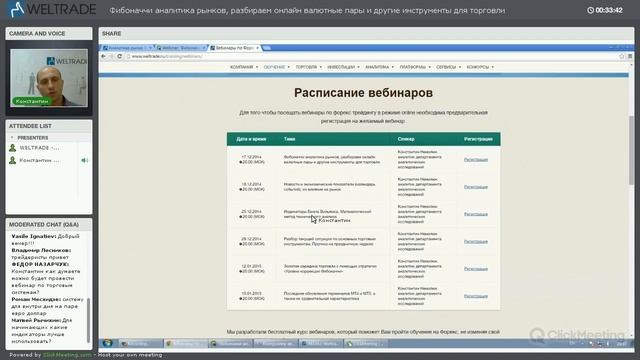Screen dimensions: 640x360
Task: Open the ClickMeeting.com link in the footer
Action: (x=67, y=355)
